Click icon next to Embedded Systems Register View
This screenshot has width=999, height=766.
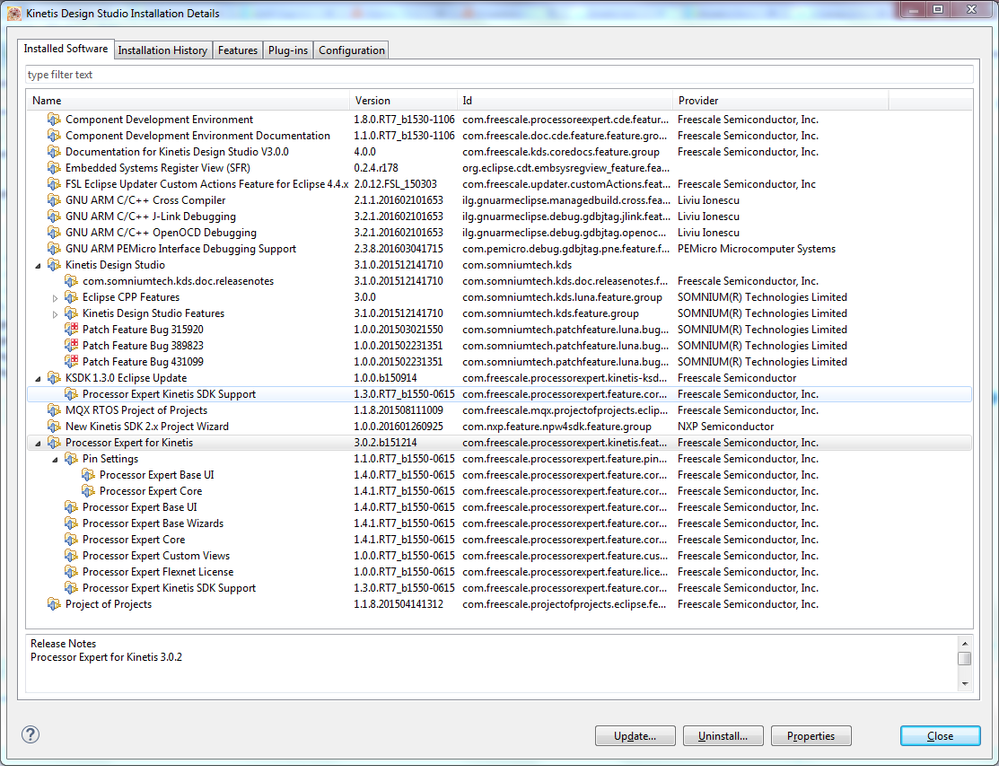tap(54, 168)
